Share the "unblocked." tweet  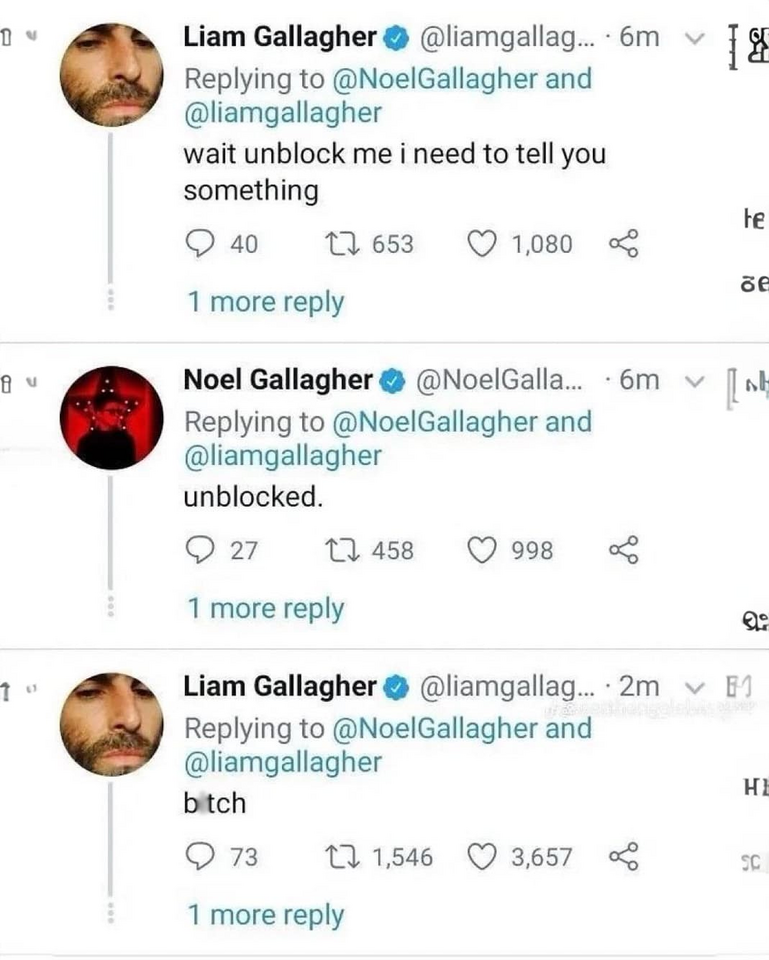pyautogui.click(x=623, y=550)
